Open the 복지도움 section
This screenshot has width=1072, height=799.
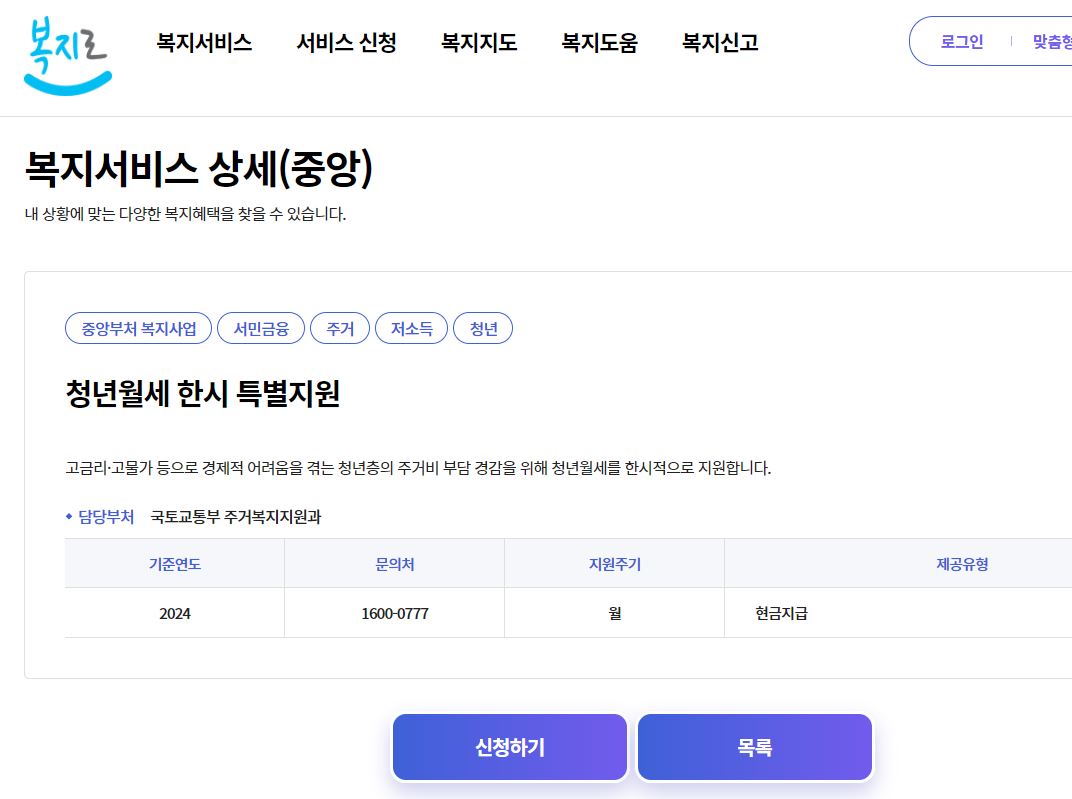(x=598, y=43)
